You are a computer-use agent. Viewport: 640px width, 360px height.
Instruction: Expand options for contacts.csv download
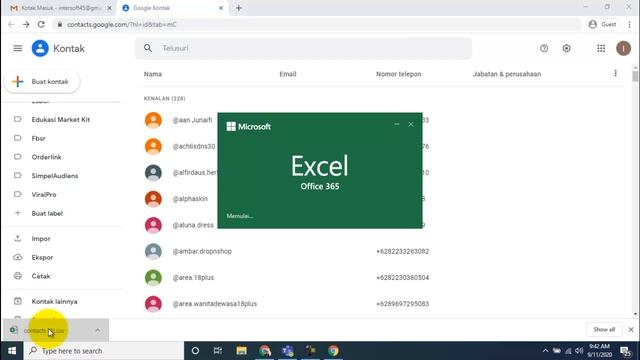(98, 330)
